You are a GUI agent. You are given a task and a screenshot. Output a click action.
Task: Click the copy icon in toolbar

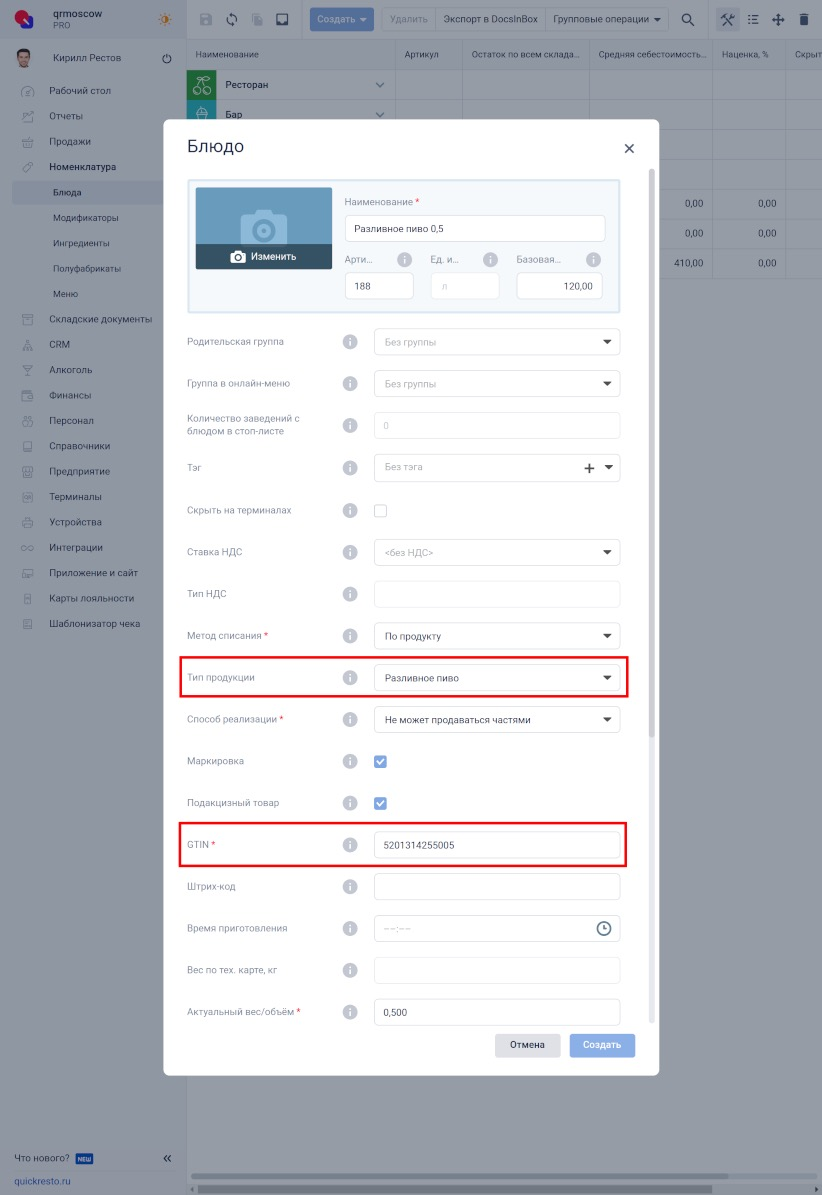[257, 20]
